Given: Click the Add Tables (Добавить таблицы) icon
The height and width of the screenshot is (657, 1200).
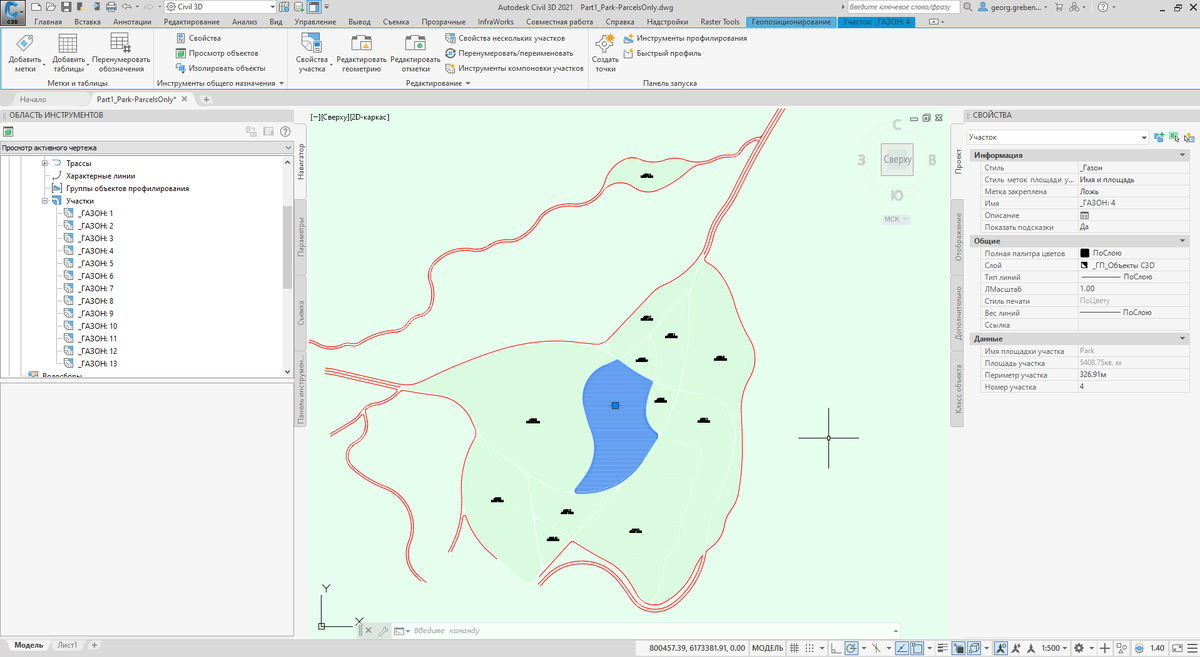Looking at the screenshot, I should pyautogui.click(x=68, y=44).
